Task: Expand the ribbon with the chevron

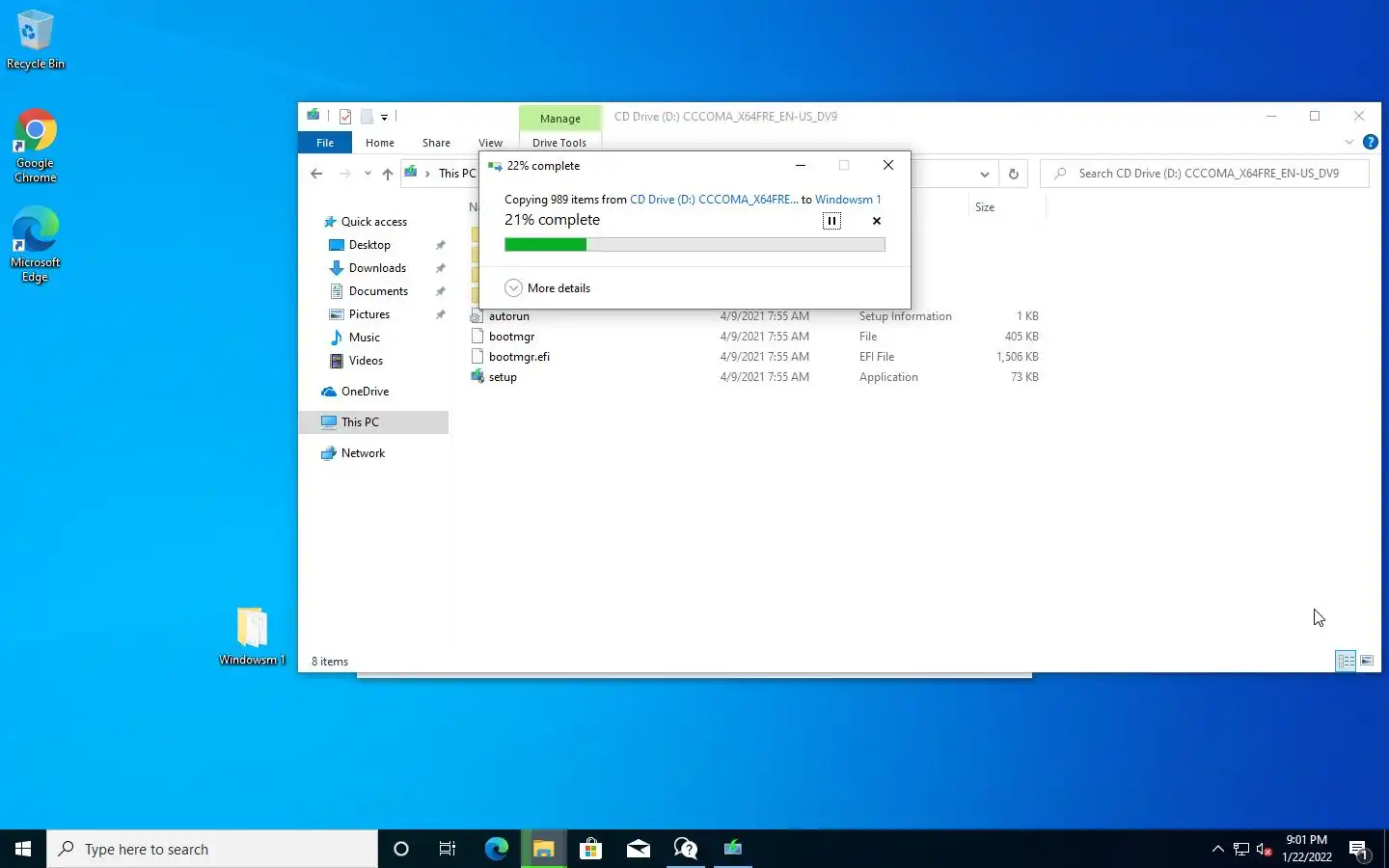Action: [x=1348, y=143]
